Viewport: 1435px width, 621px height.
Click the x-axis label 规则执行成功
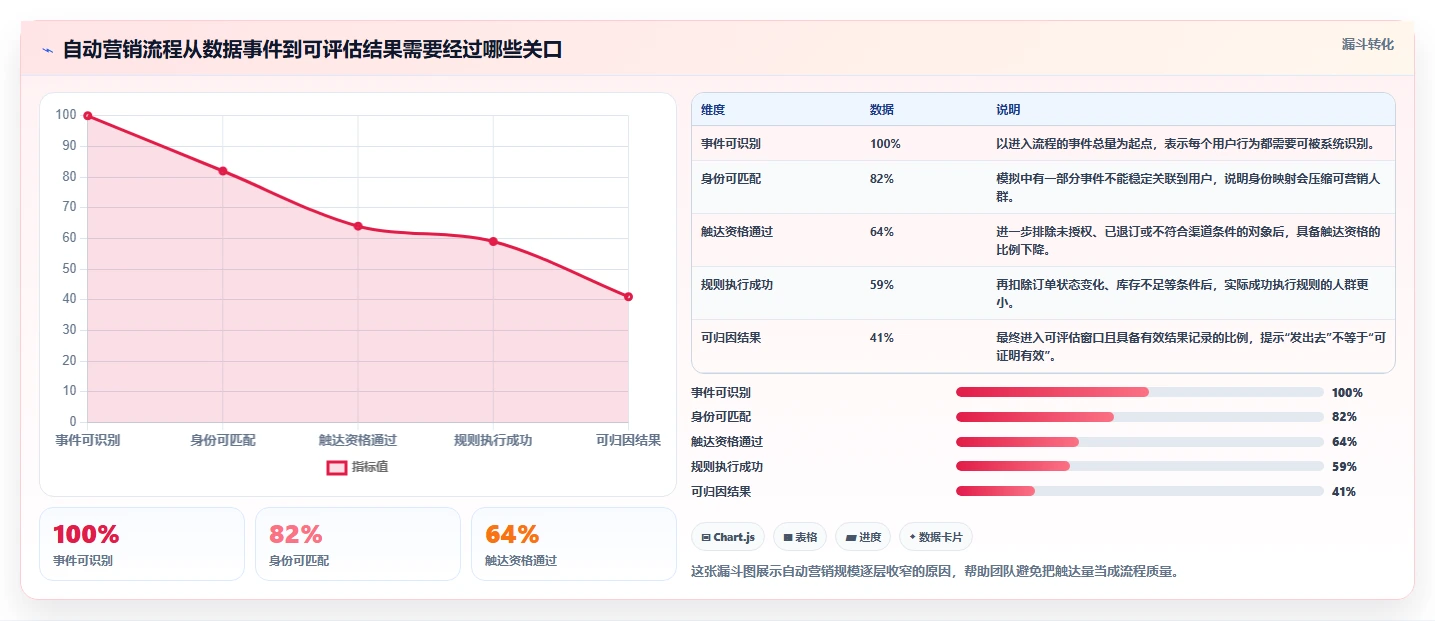493,440
